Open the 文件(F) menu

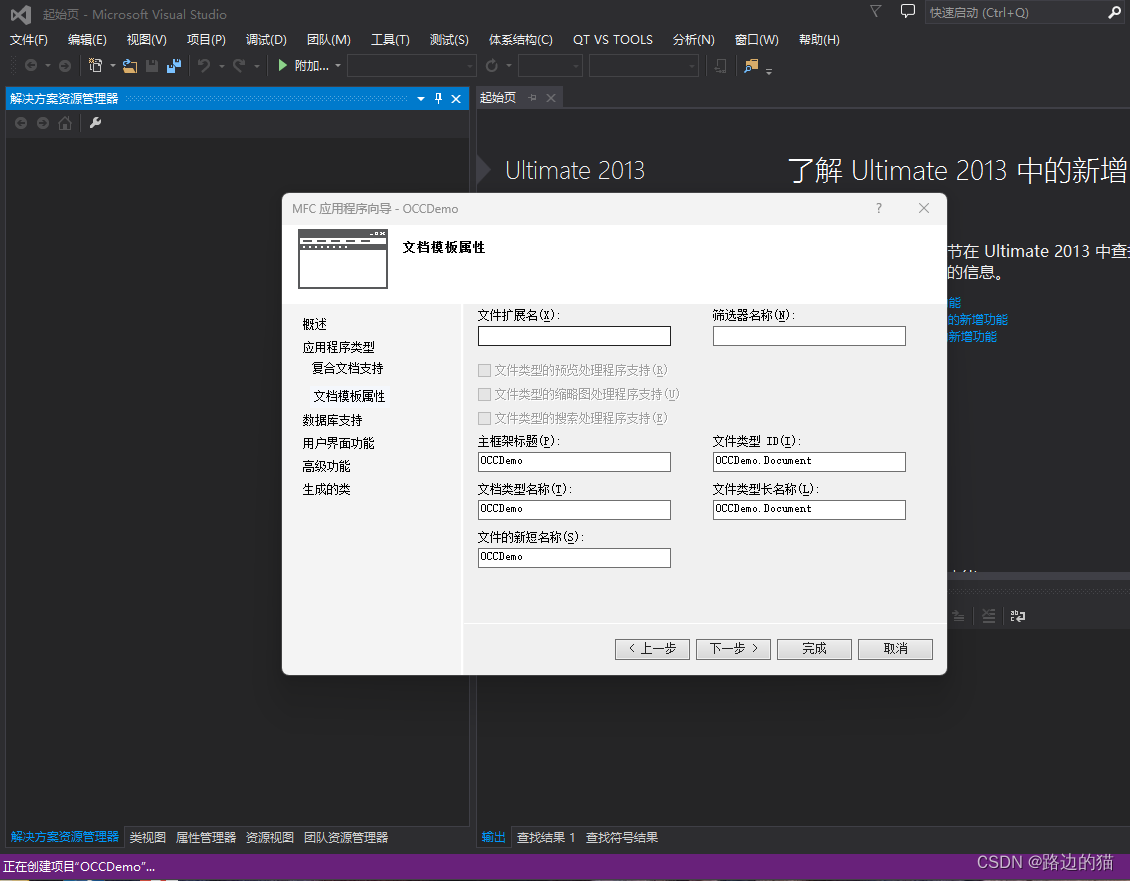click(x=29, y=40)
